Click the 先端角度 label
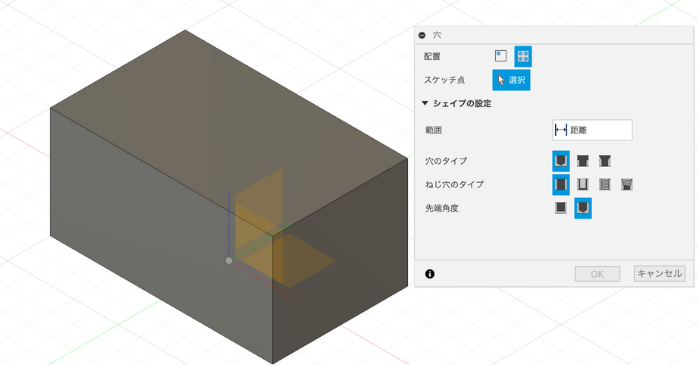The height and width of the screenshot is (365, 698). 442,208
